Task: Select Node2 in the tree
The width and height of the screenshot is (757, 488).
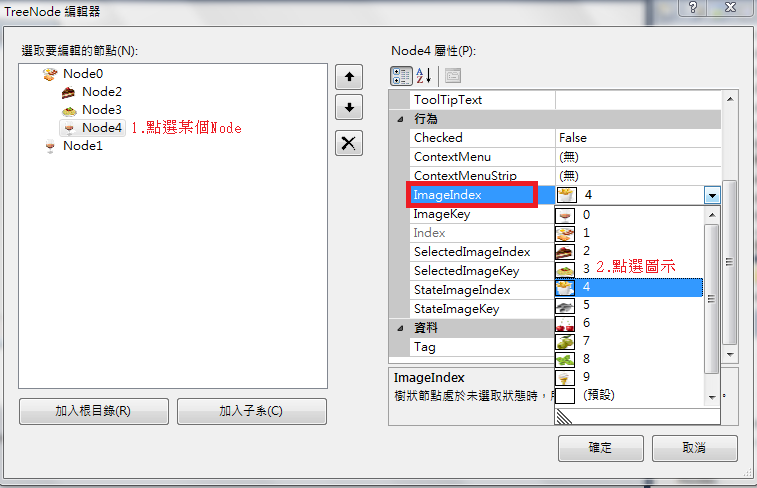Action: (x=101, y=92)
